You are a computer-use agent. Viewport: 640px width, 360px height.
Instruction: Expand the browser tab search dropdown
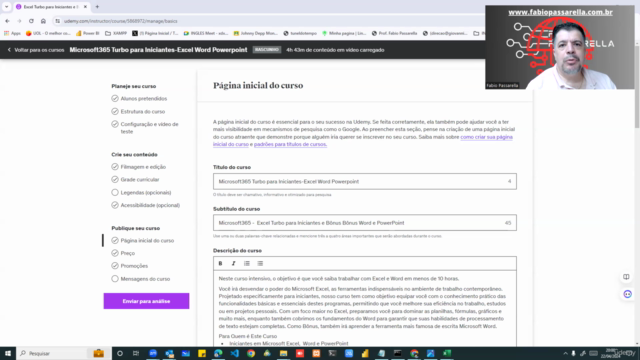(7, 7)
